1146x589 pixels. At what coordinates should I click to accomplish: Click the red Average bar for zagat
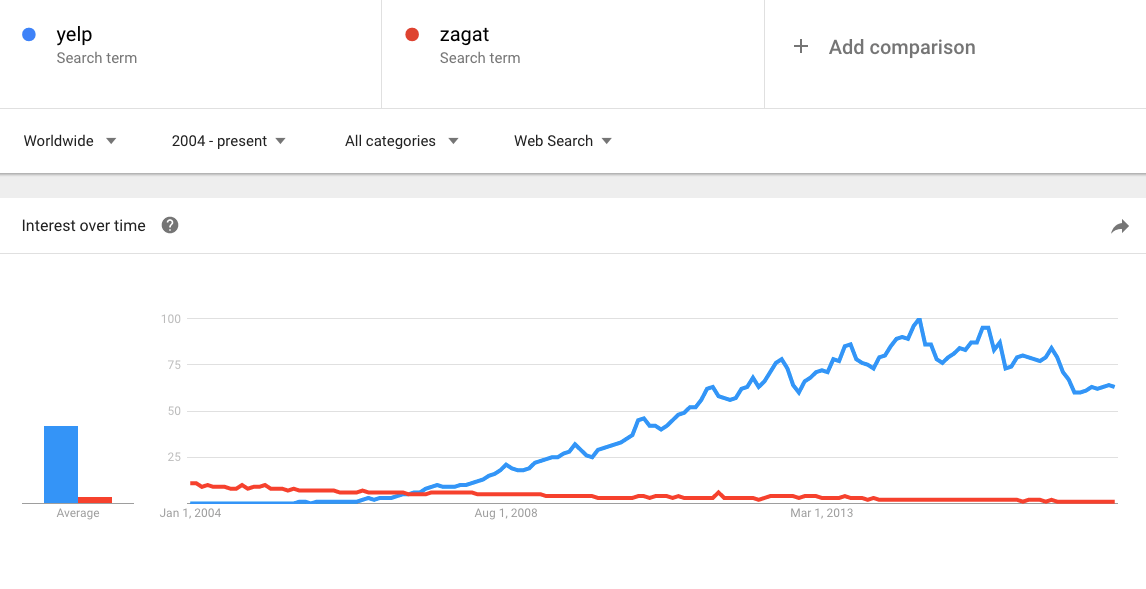[96, 498]
